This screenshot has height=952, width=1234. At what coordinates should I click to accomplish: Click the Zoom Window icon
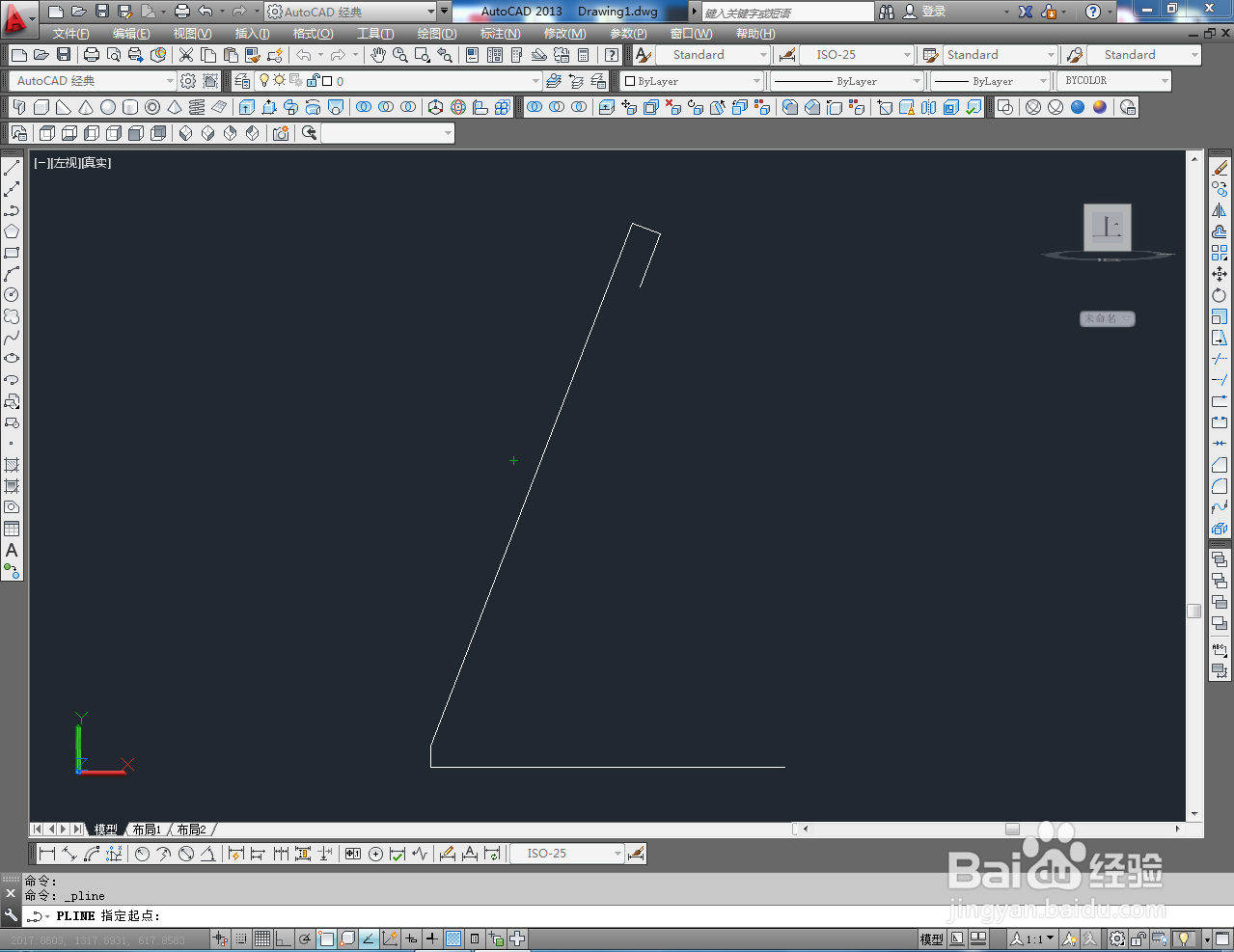[x=423, y=55]
